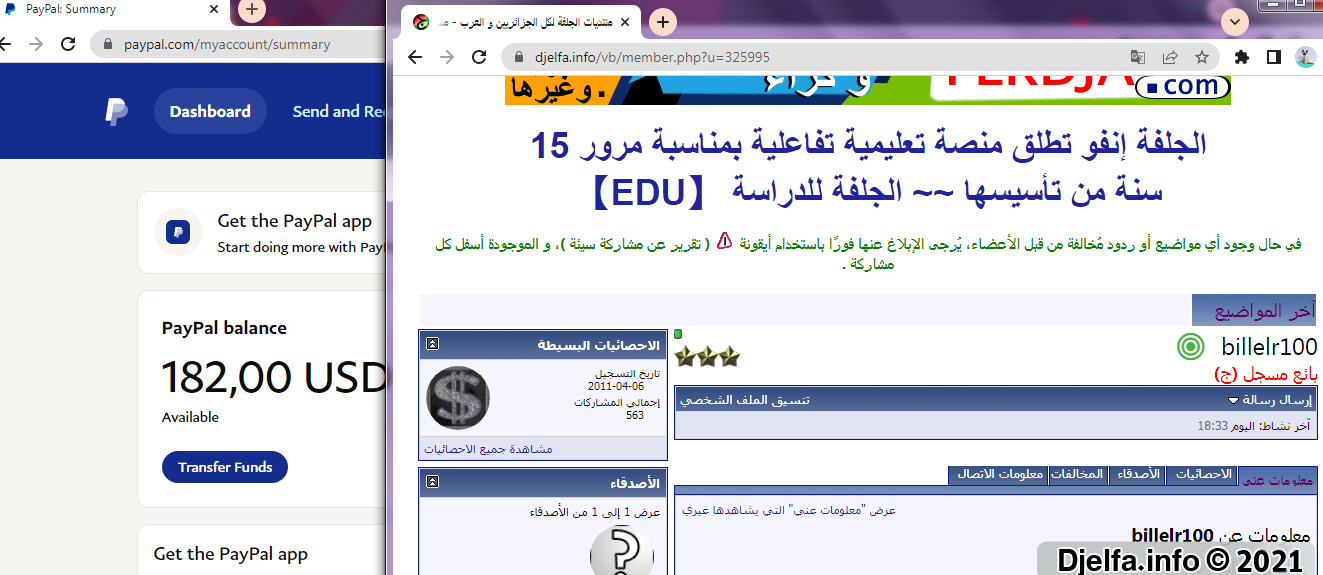This screenshot has width=1323, height=575.
Task: Open the translate page icon in address bar
Action: point(1138,57)
